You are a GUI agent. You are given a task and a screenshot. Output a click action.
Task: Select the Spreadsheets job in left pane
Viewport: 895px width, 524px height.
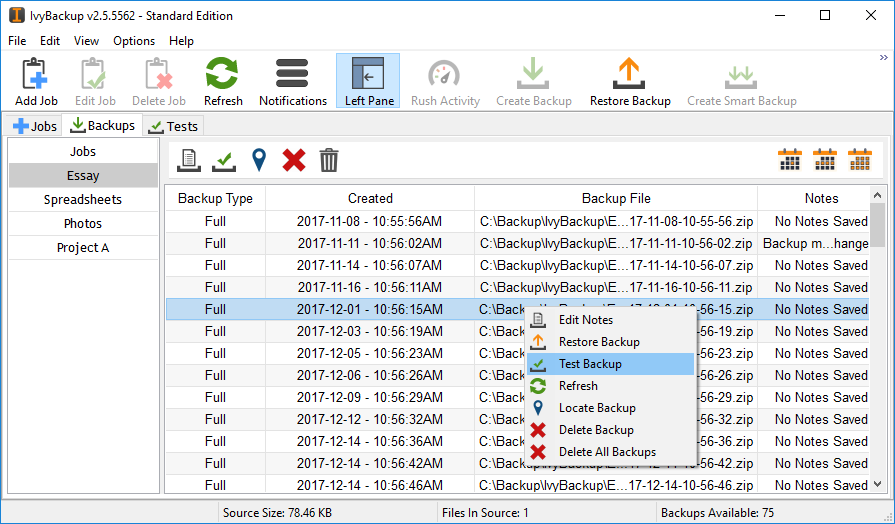(83, 200)
